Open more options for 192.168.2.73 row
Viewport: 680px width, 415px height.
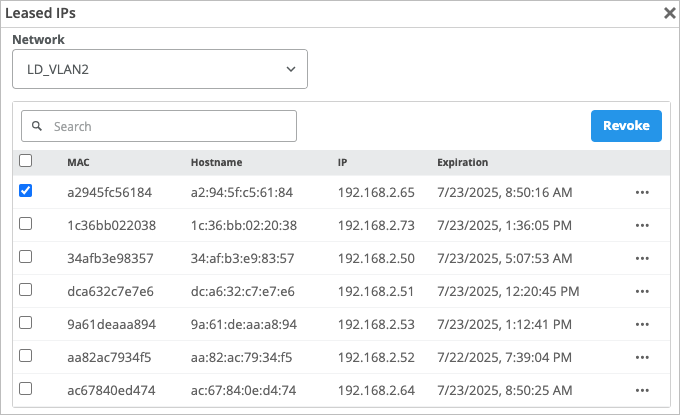[642, 225]
